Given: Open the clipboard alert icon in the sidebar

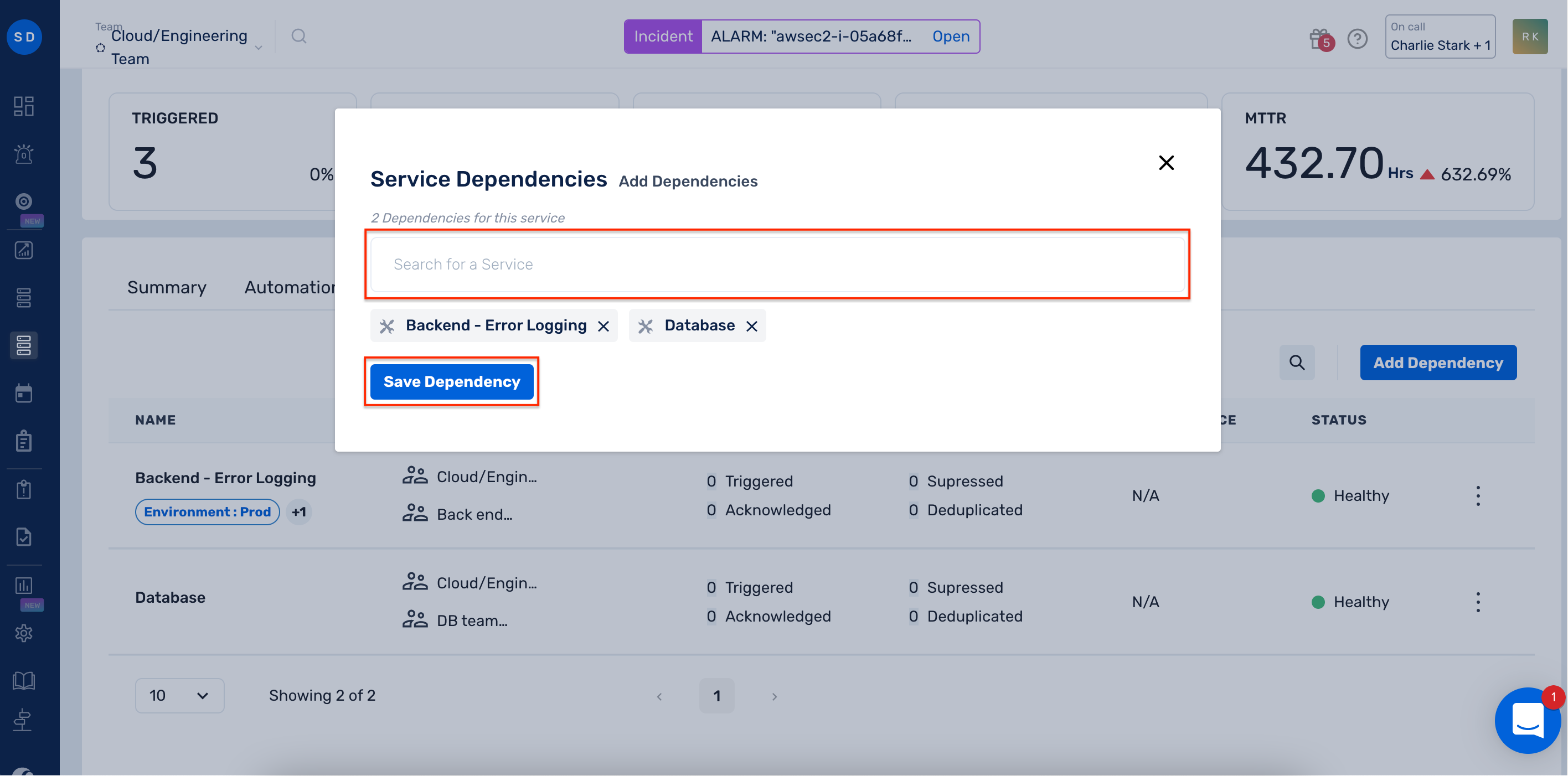Looking at the screenshot, I should pos(24,489).
